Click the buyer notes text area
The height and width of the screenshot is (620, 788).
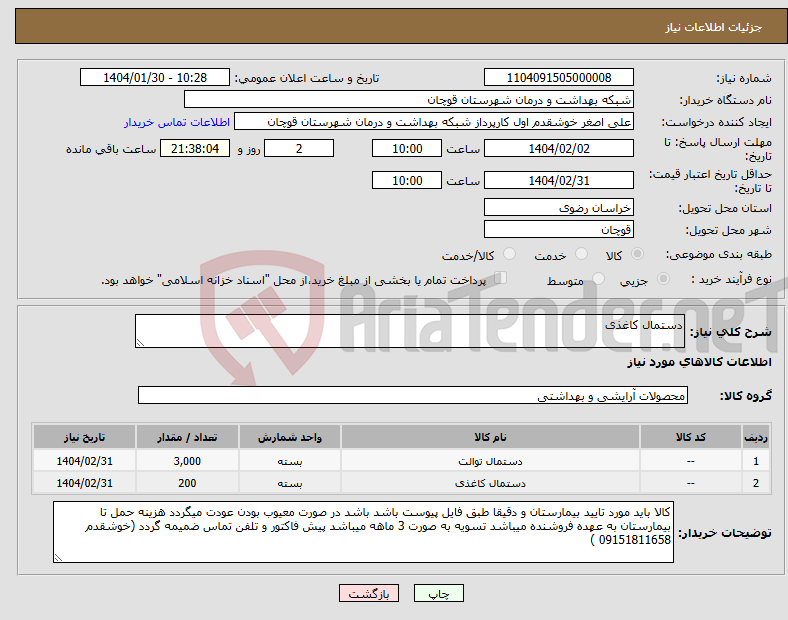tap(363, 532)
